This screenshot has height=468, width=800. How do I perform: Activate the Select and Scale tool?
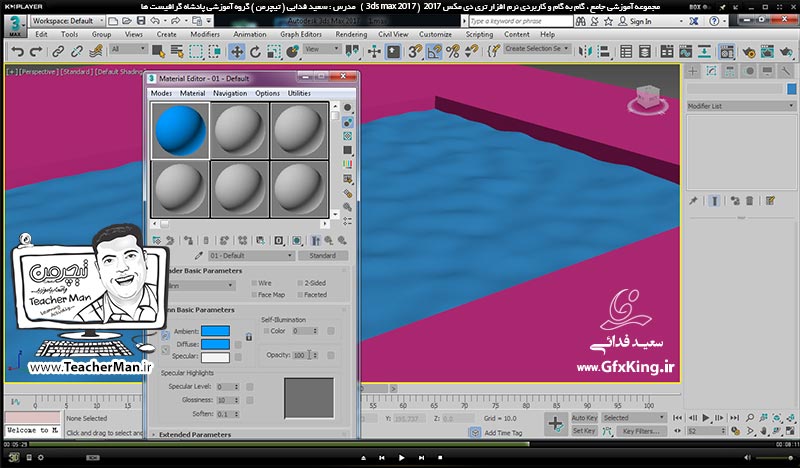pos(274,52)
